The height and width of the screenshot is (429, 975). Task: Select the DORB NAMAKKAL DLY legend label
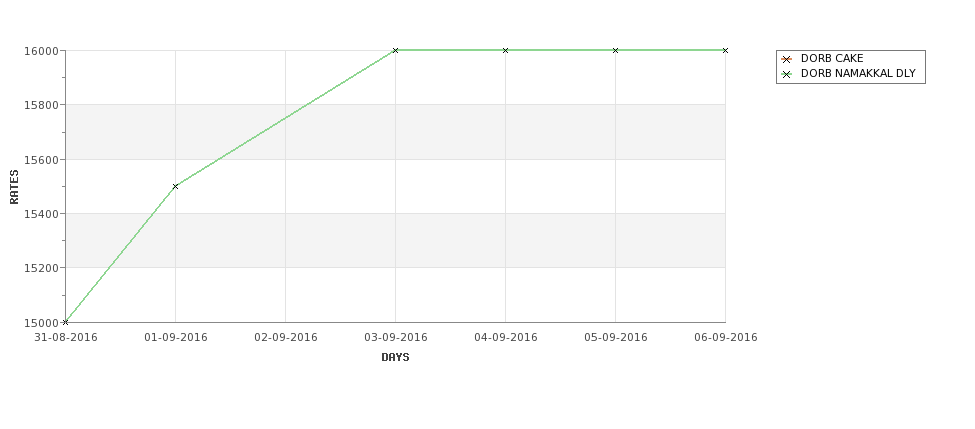(x=858, y=73)
